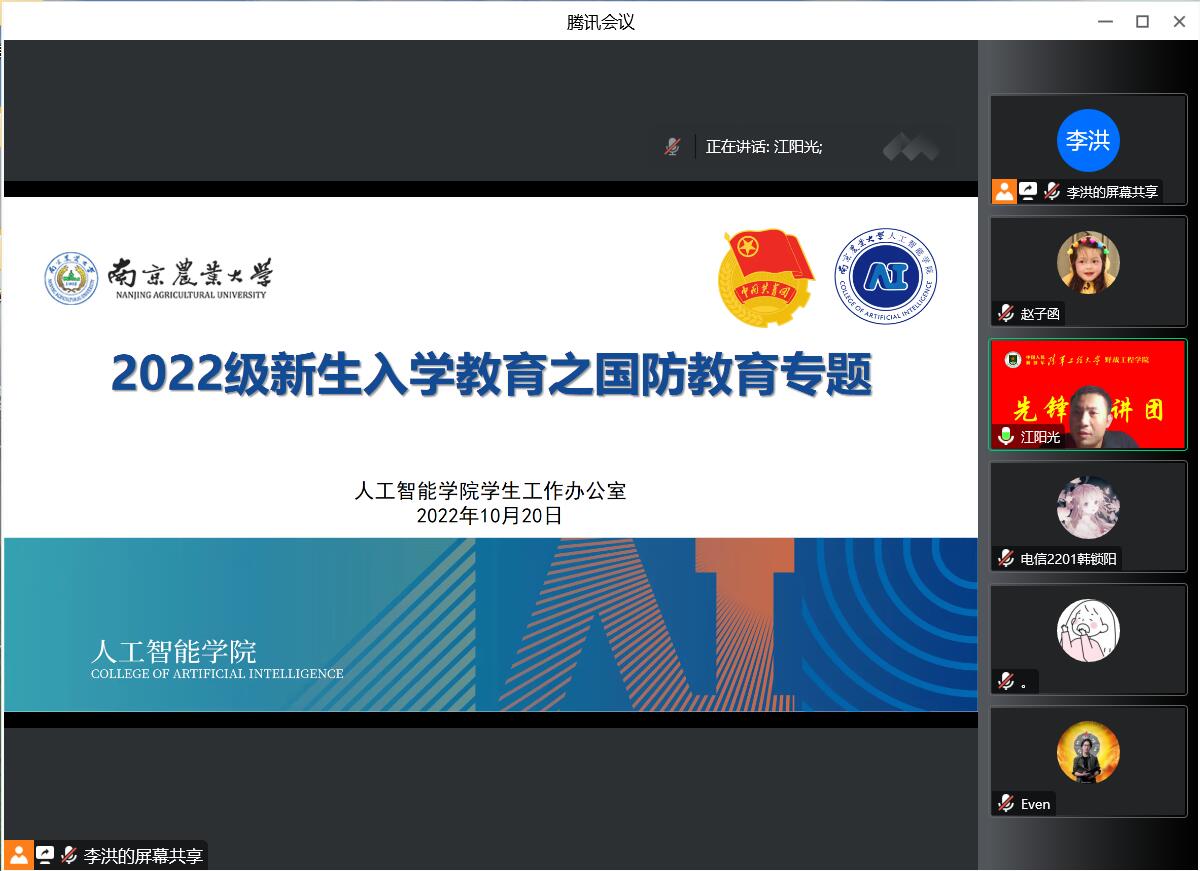Select 电信2201韩锁阳's avatar tile

(1088, 508)
